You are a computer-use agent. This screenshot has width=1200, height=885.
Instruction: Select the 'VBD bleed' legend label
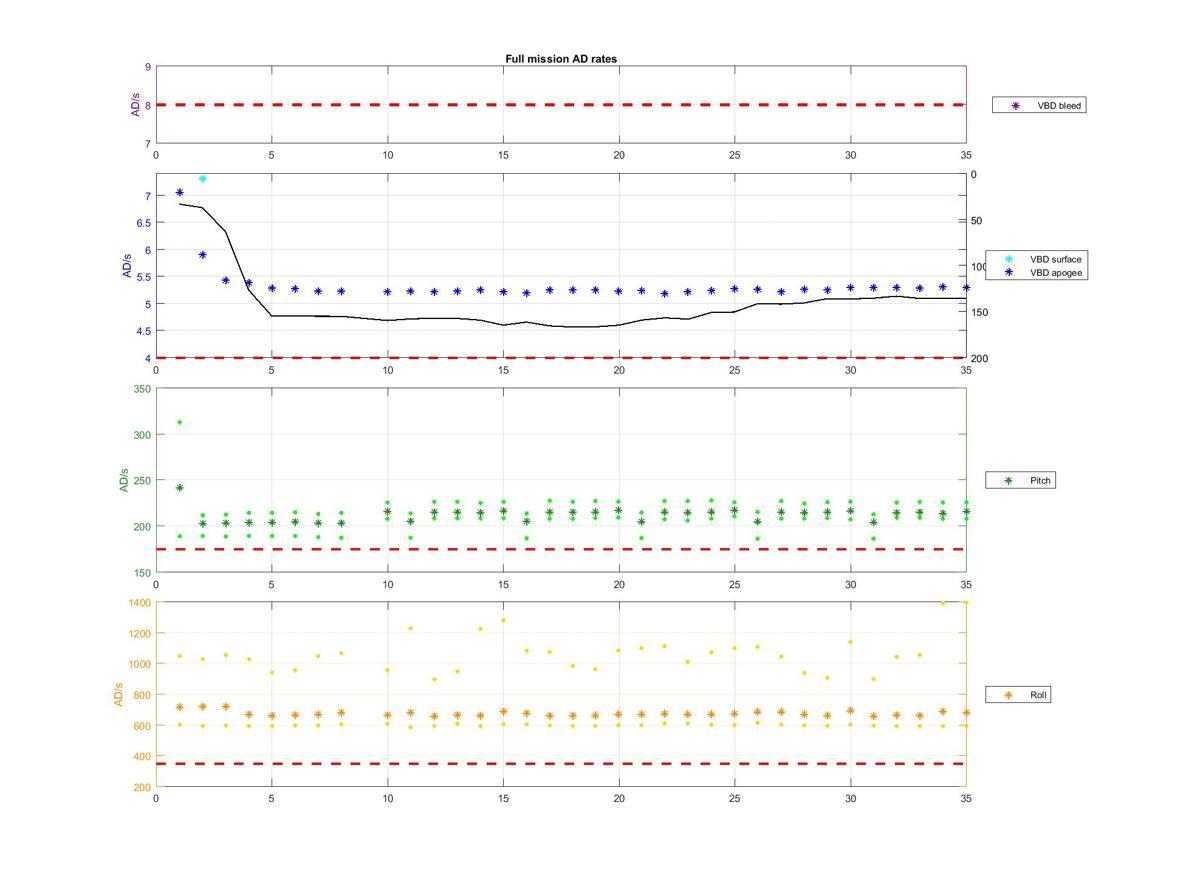click(1059, 105)
